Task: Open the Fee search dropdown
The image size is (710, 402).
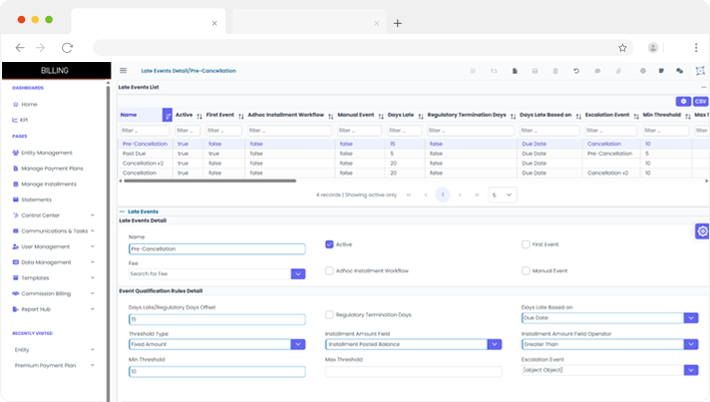Action: click(298, 274)
